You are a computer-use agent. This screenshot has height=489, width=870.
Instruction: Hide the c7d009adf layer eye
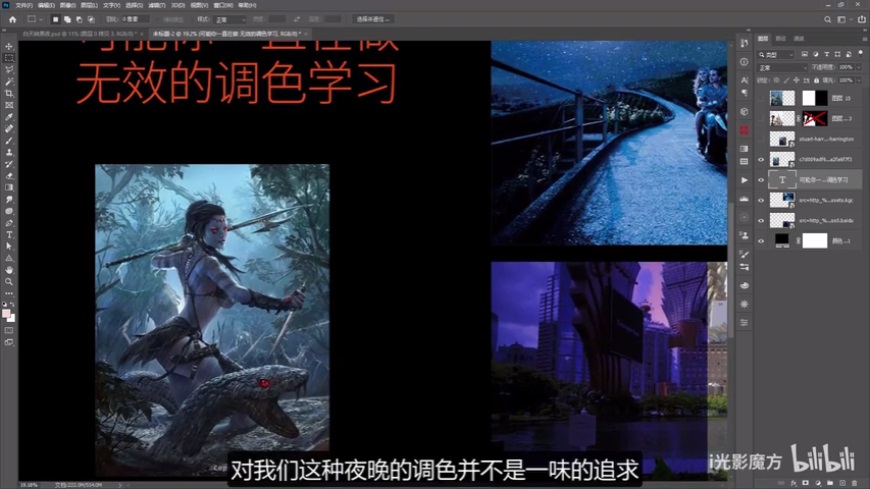pyautogui.click(x=761, y=159)
